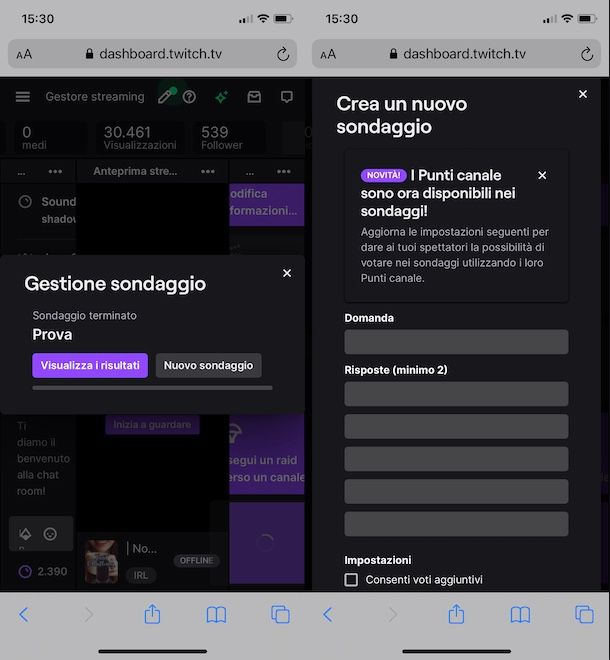Click the poll progress bar under buttons
610x660 pixels.
point(152,388)
